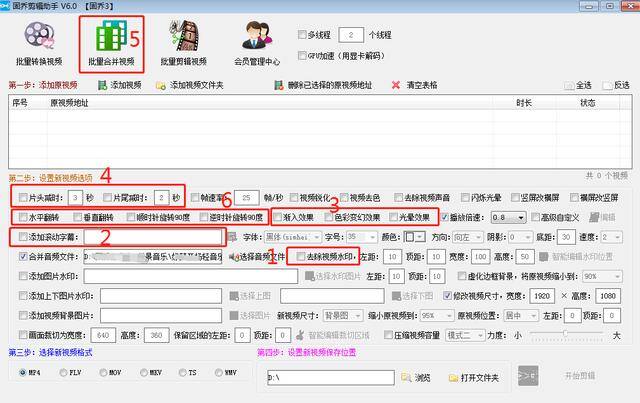Click 选择图片 background image icon

click(234, 316)
